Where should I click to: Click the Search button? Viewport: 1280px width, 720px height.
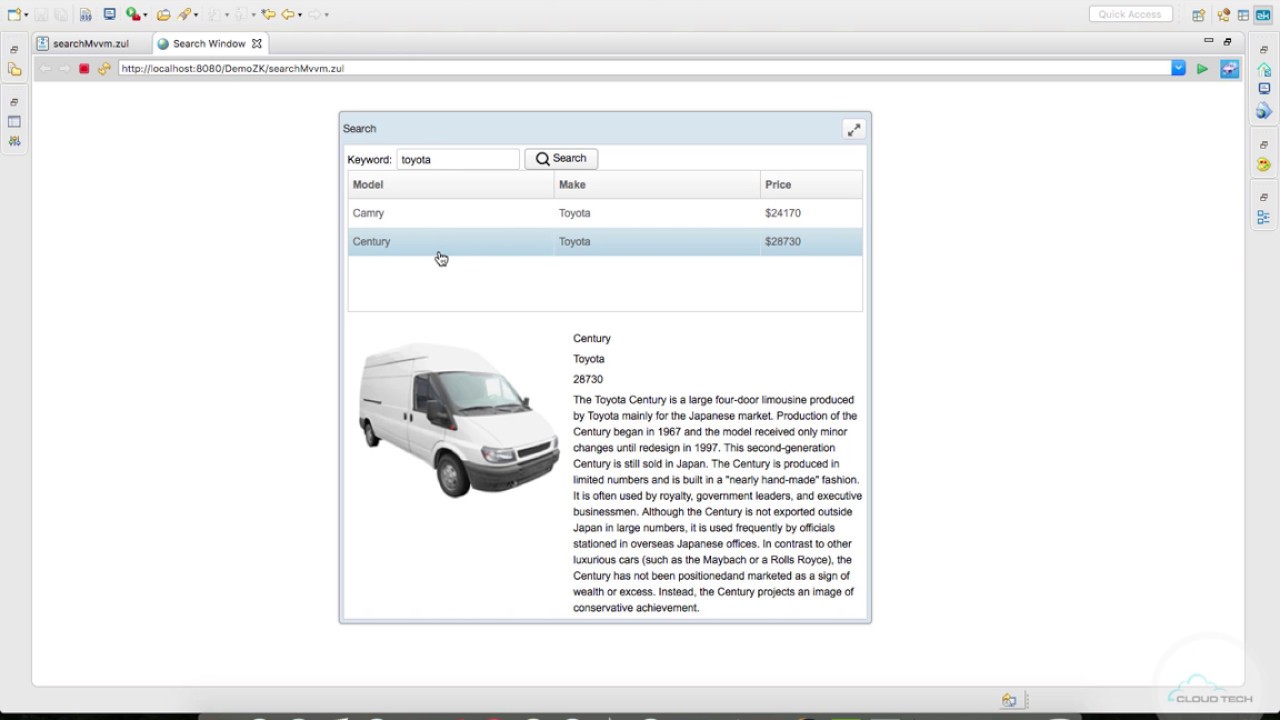tap(561, 158)
